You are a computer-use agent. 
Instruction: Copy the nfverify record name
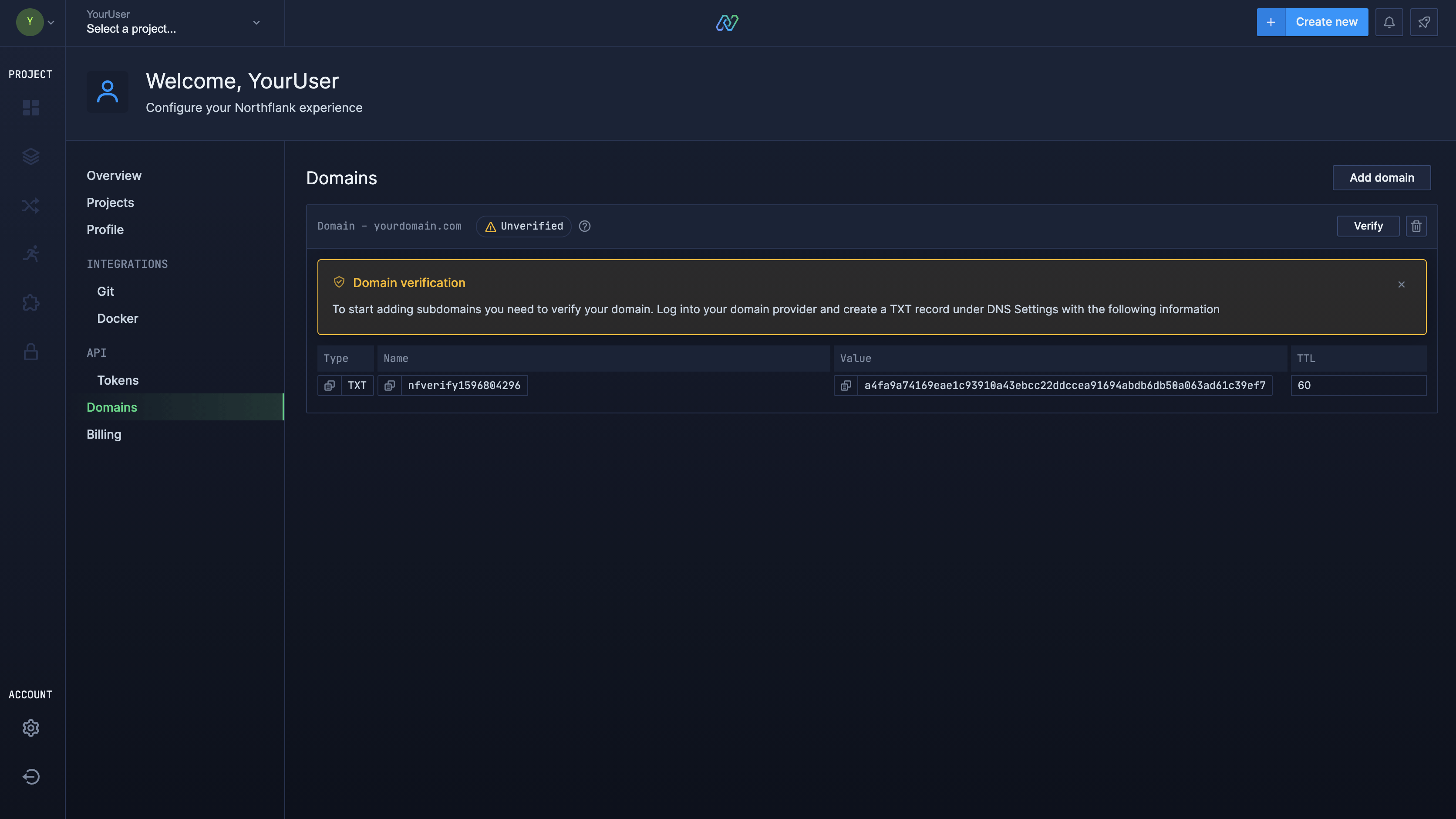tap(389, 386)
